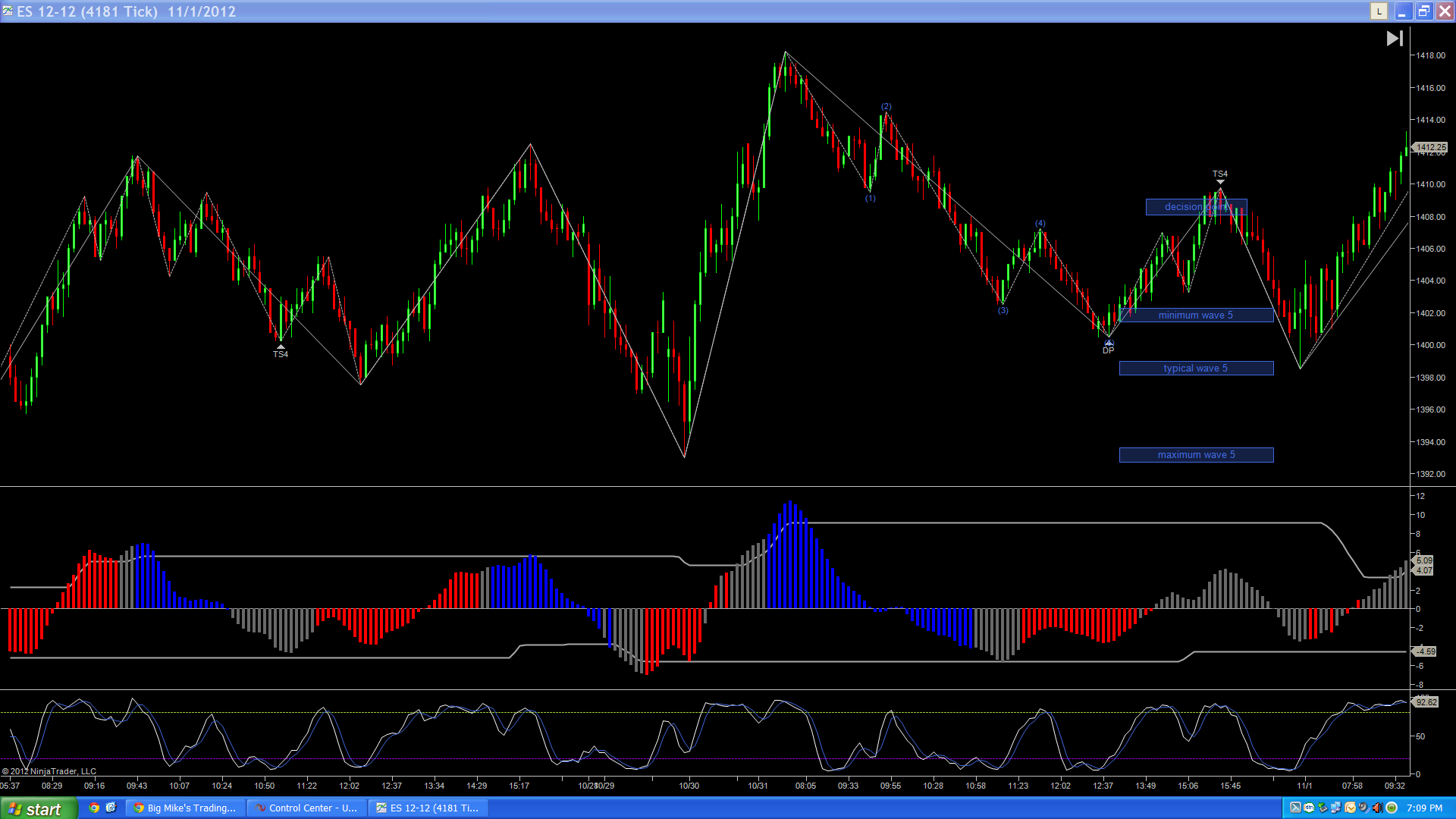Click the DP marker under the low
The image size is (1456, 819).
point(1109,350)
